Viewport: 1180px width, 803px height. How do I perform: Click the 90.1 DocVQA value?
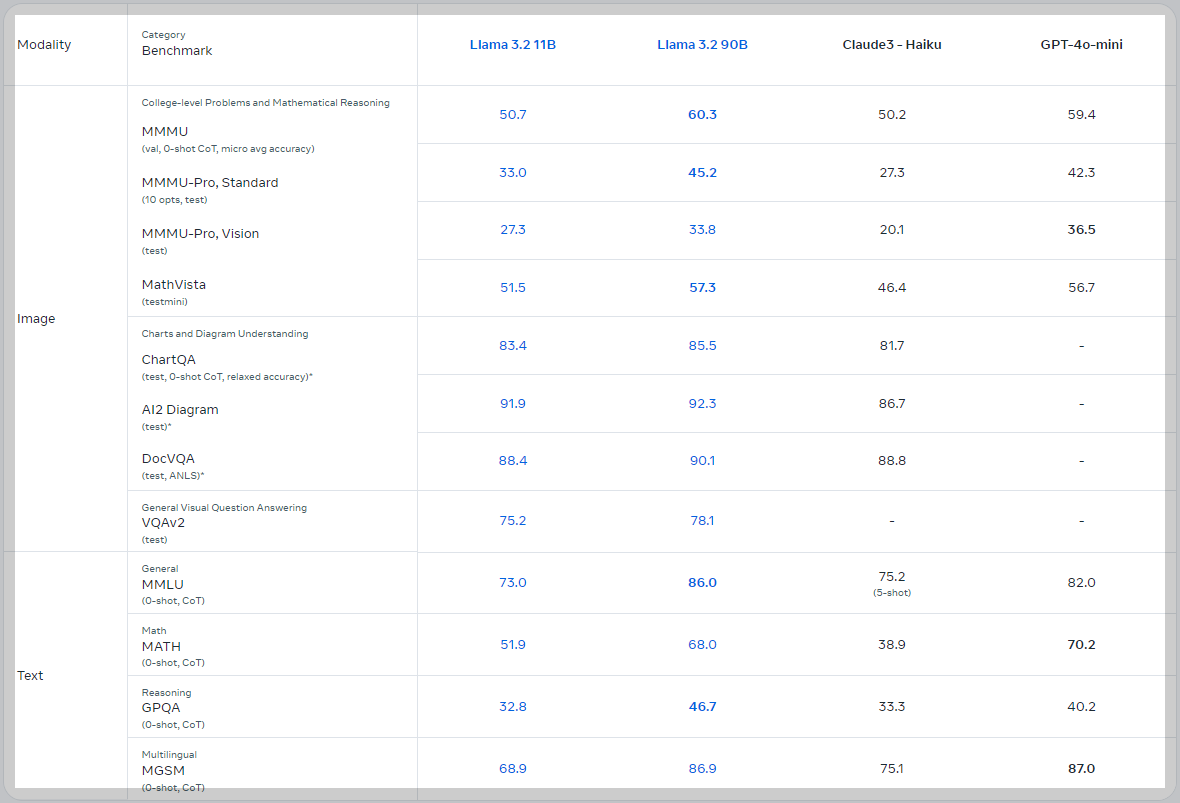click(x=702, y=461)
